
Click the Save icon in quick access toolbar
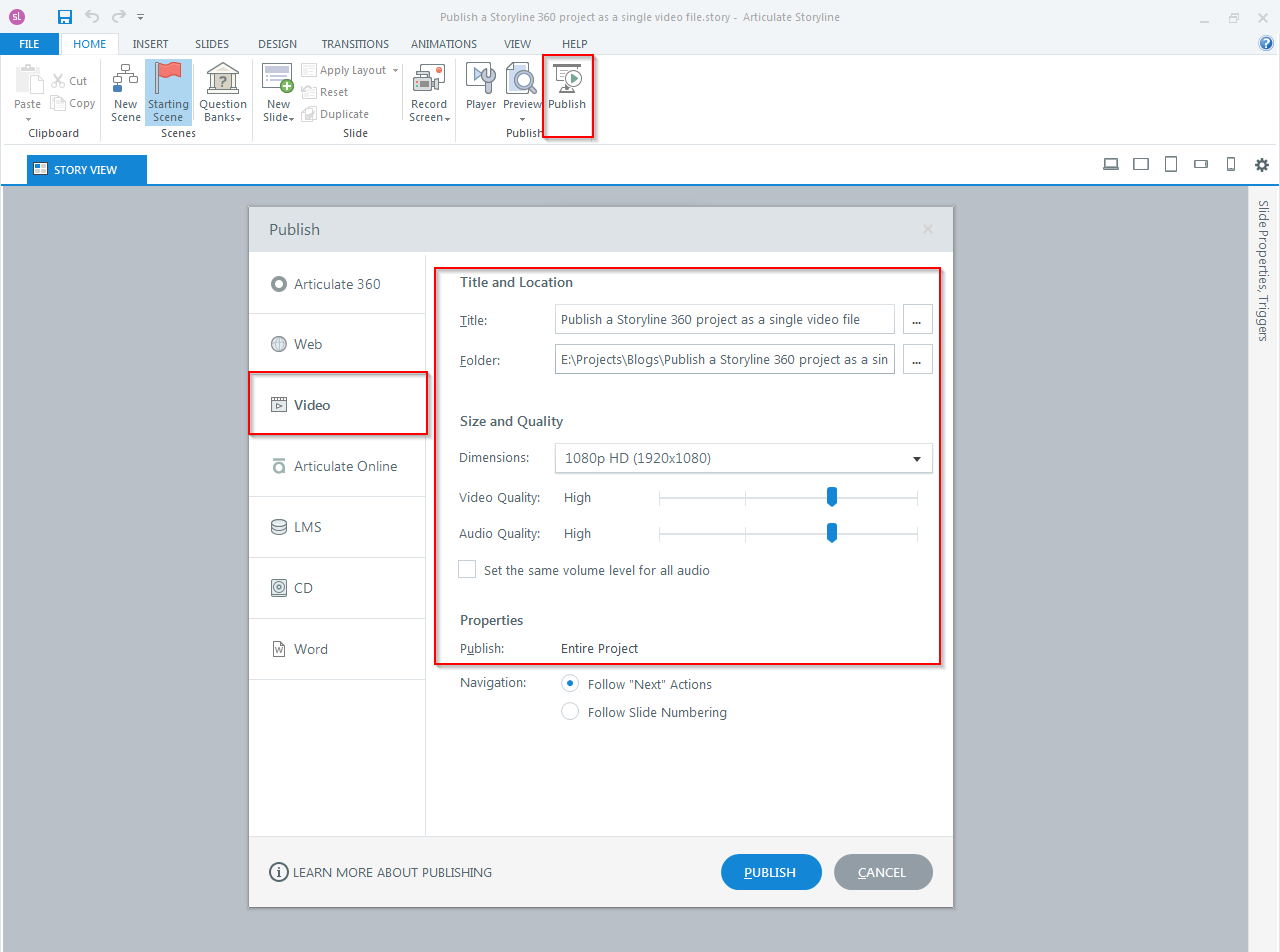coord(65,16)
